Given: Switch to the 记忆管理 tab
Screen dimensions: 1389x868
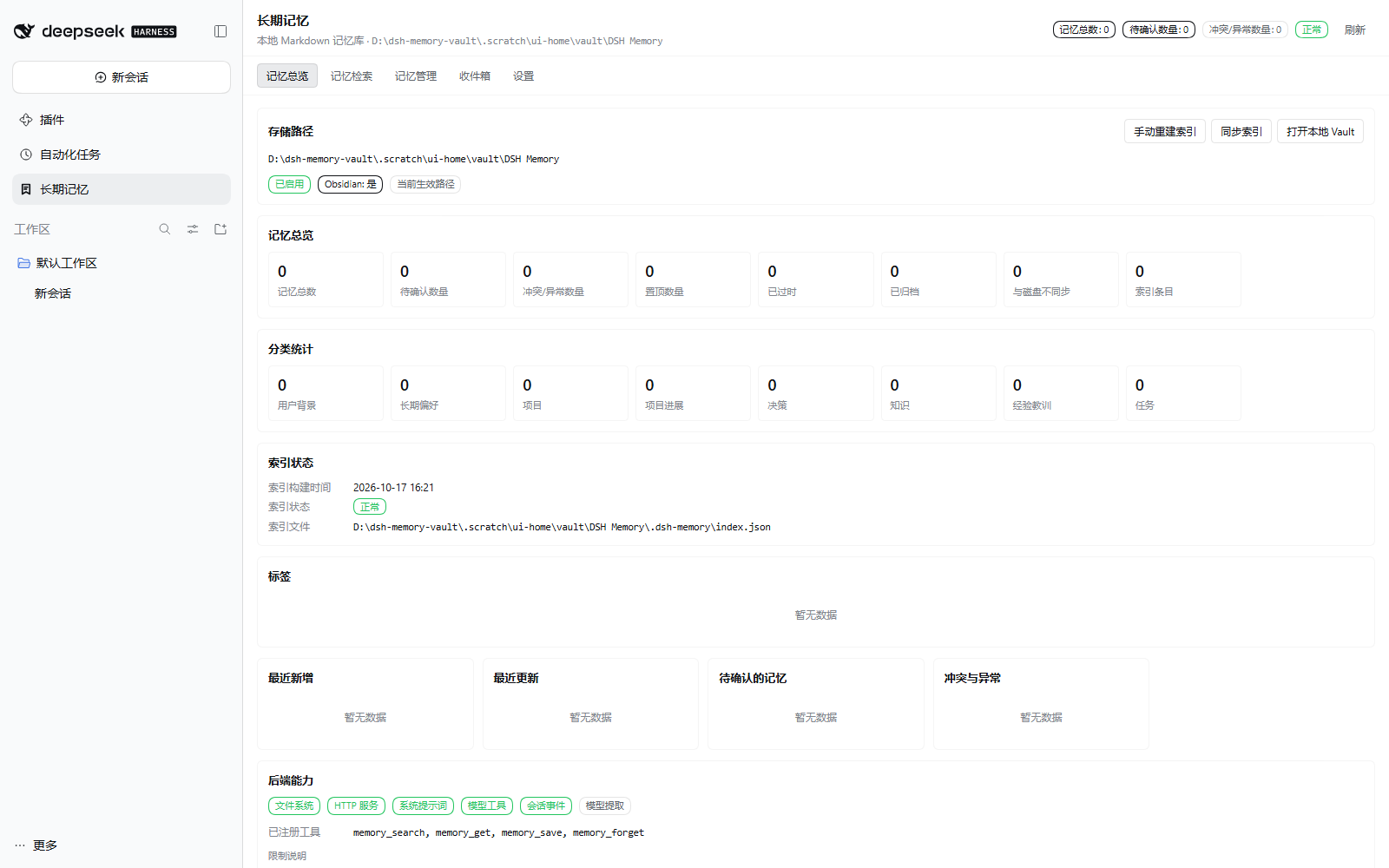Looking at the screenshot, I should coord(416,76).
